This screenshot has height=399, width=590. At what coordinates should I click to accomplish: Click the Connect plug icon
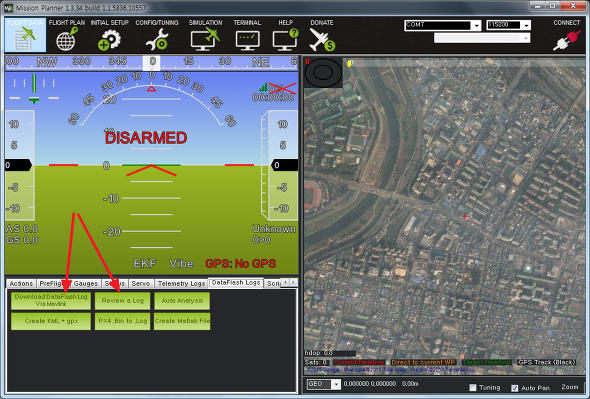click(566, 40)
